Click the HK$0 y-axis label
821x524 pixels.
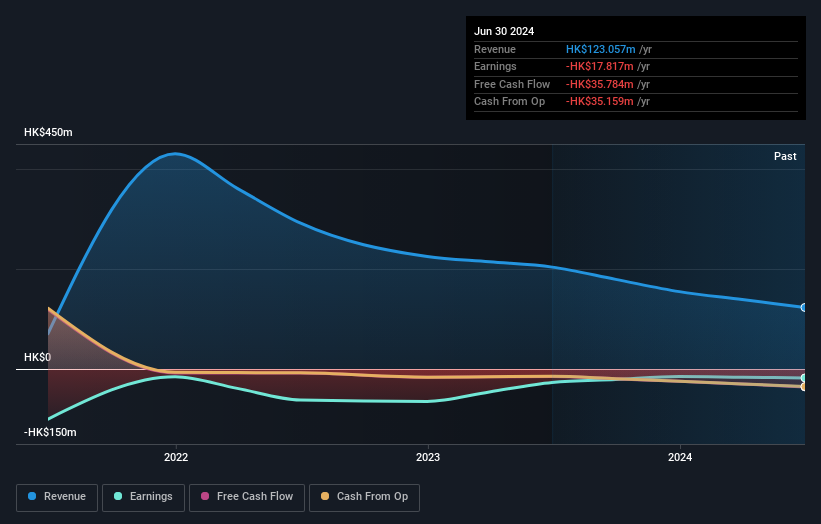38,358
